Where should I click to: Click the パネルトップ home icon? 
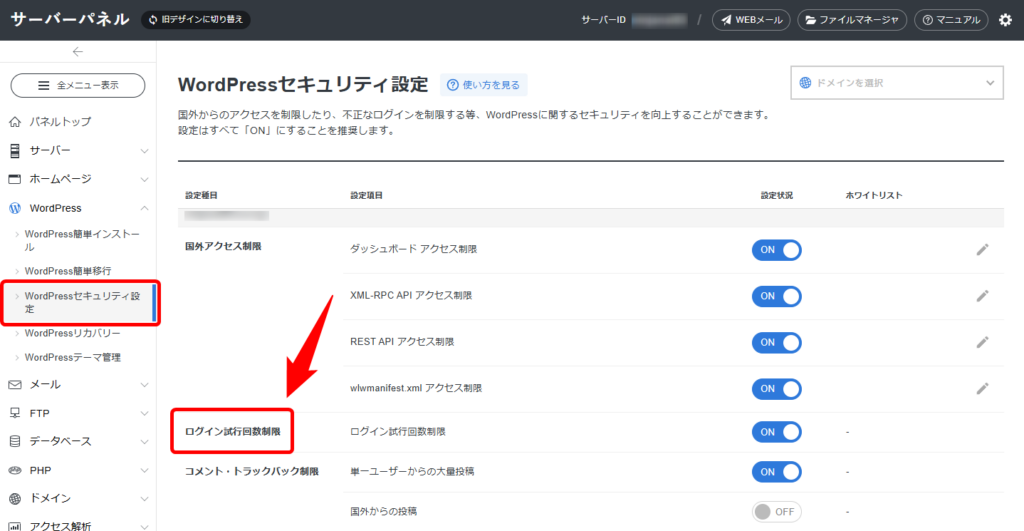tap(15, 122)
